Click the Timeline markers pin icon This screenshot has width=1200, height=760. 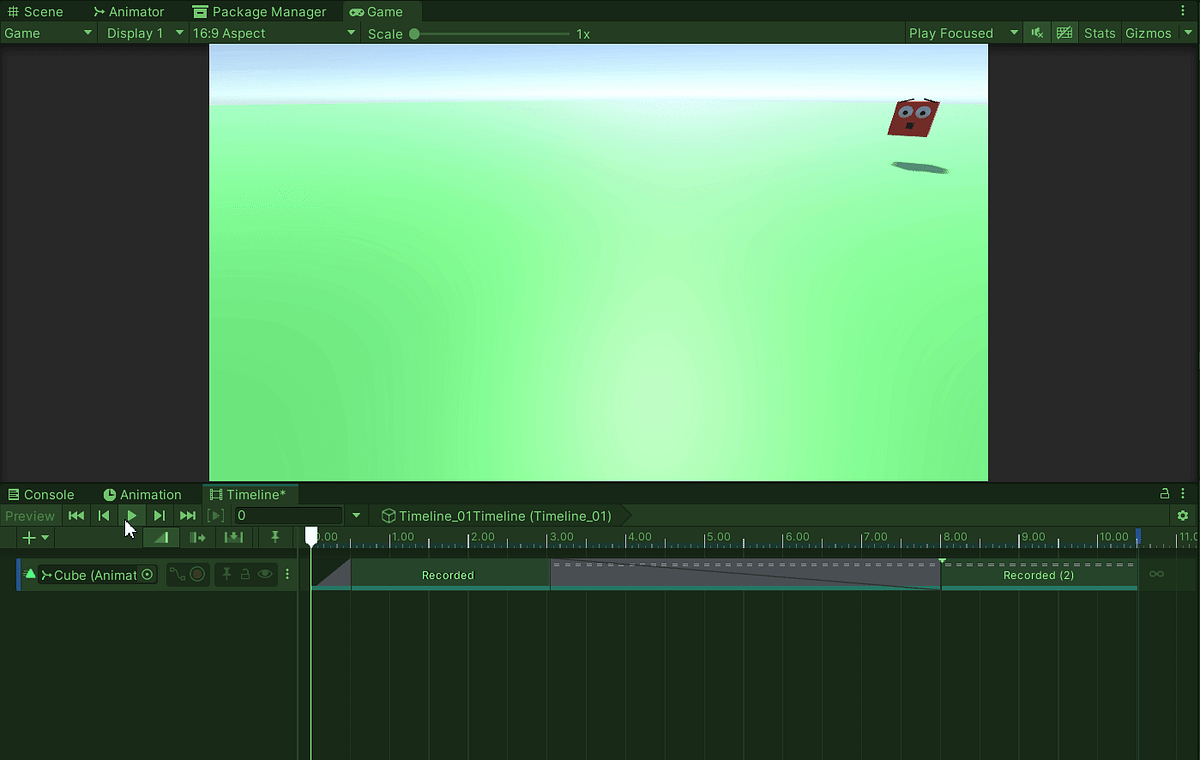[275, 537]
